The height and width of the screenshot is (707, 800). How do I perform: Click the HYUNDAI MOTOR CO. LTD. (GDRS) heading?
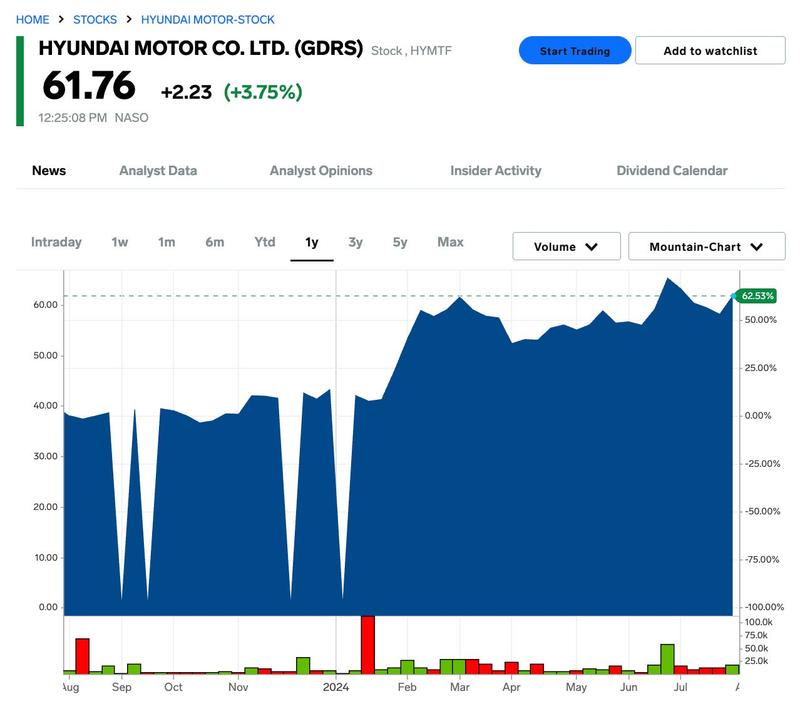[x=201, y=48]
